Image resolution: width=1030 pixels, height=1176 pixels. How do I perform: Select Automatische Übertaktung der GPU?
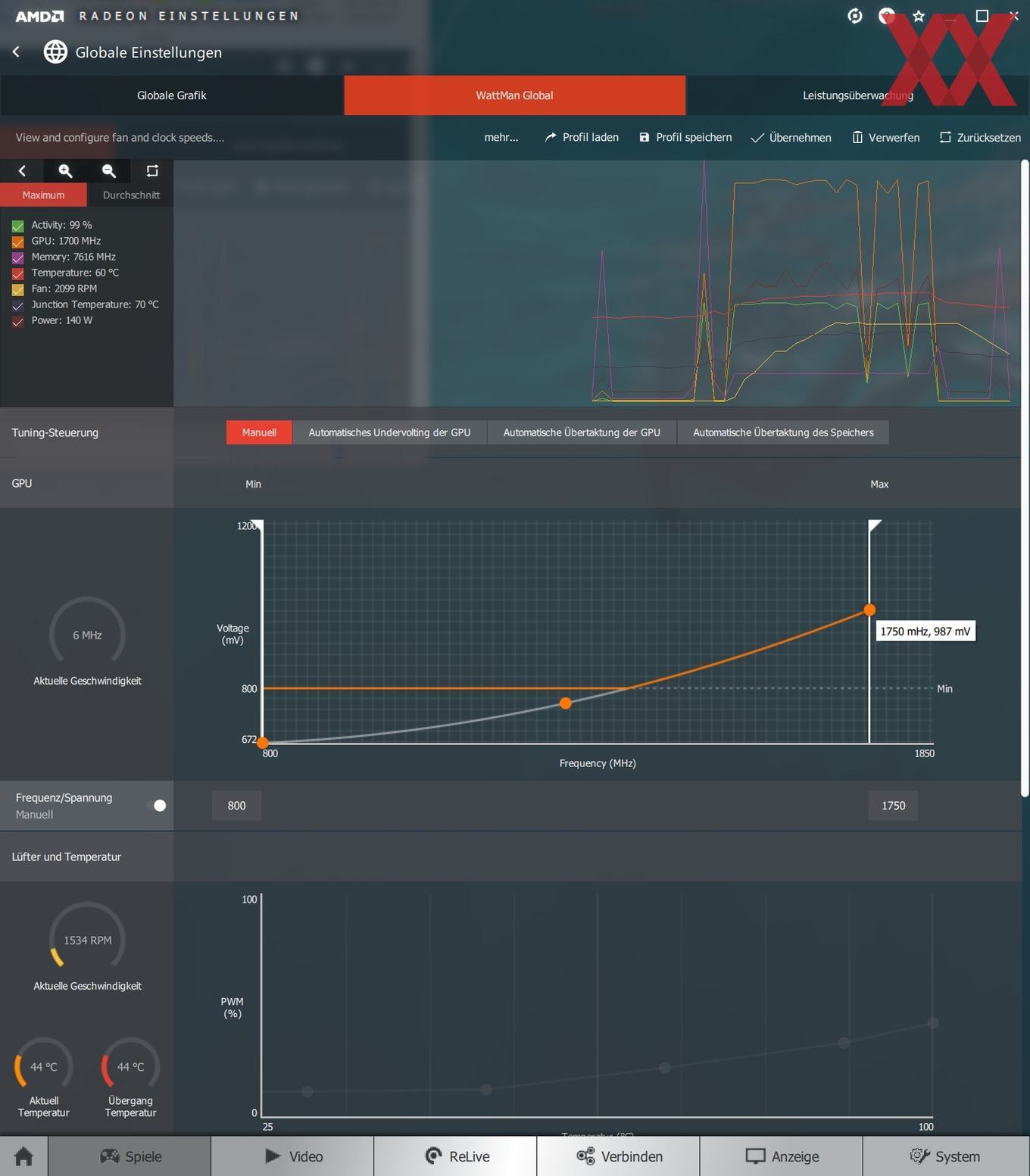click(582, 432)
